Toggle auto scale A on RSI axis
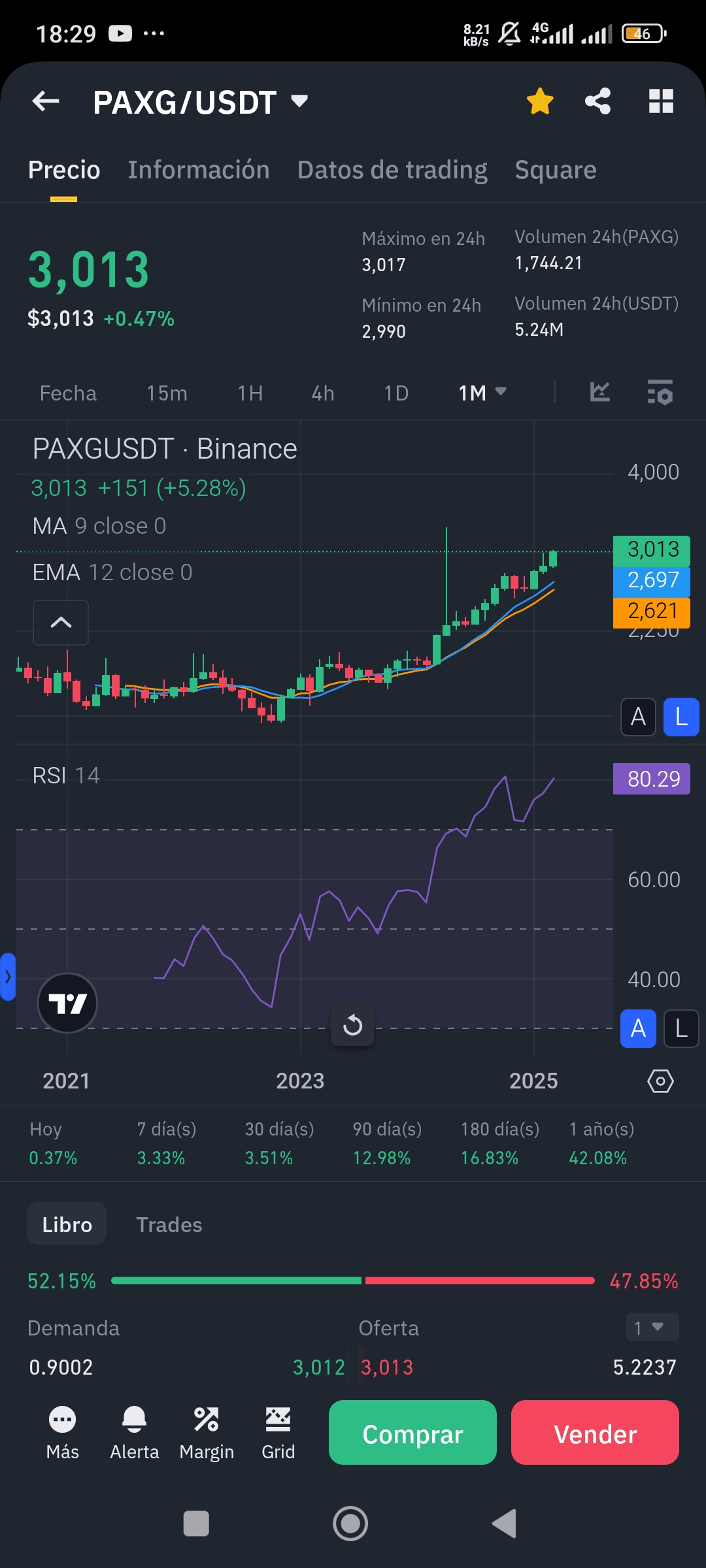 pos(638,1029)
